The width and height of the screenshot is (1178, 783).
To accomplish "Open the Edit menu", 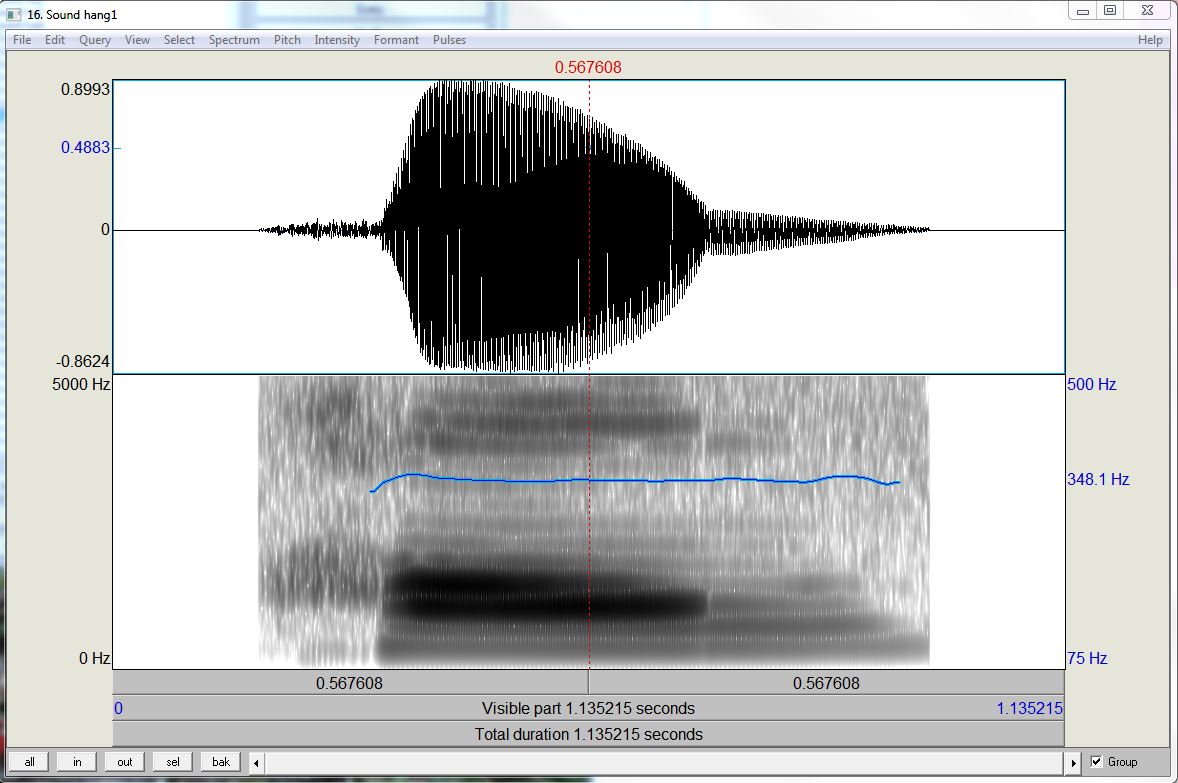I will coord(55,40).
